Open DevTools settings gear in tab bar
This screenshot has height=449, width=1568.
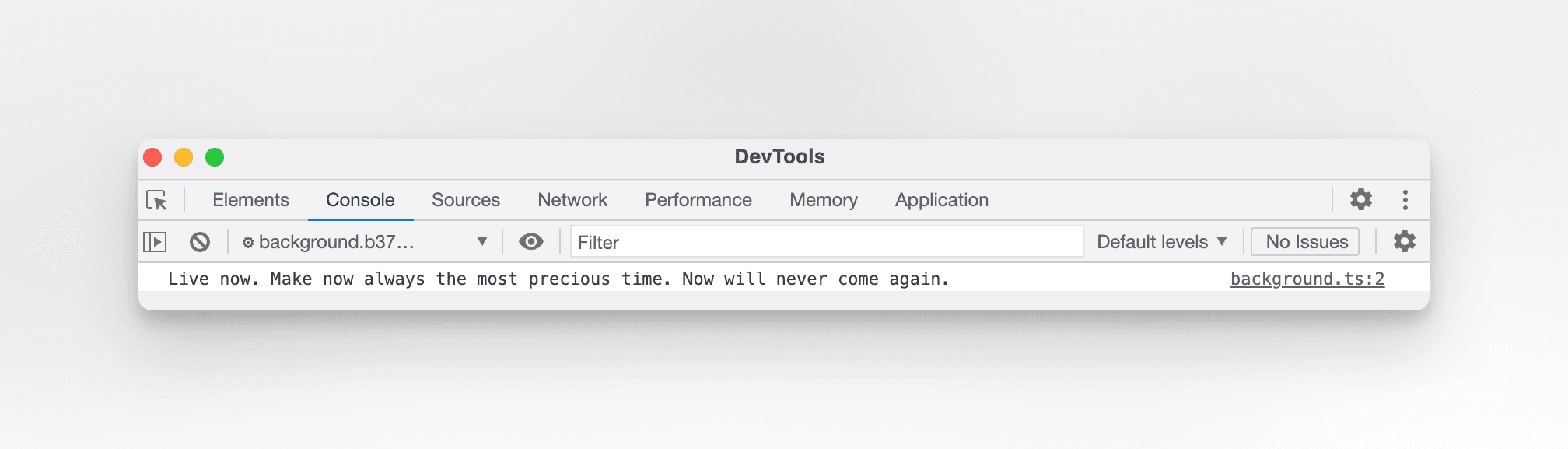1360,200
